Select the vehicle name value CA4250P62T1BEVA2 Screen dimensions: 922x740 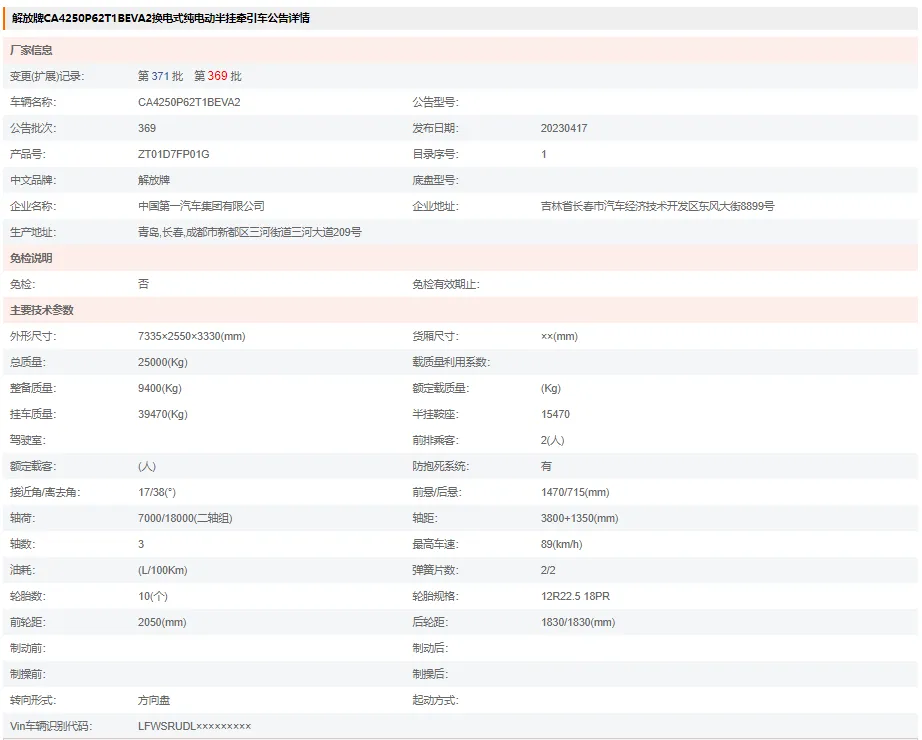point(189,102)
